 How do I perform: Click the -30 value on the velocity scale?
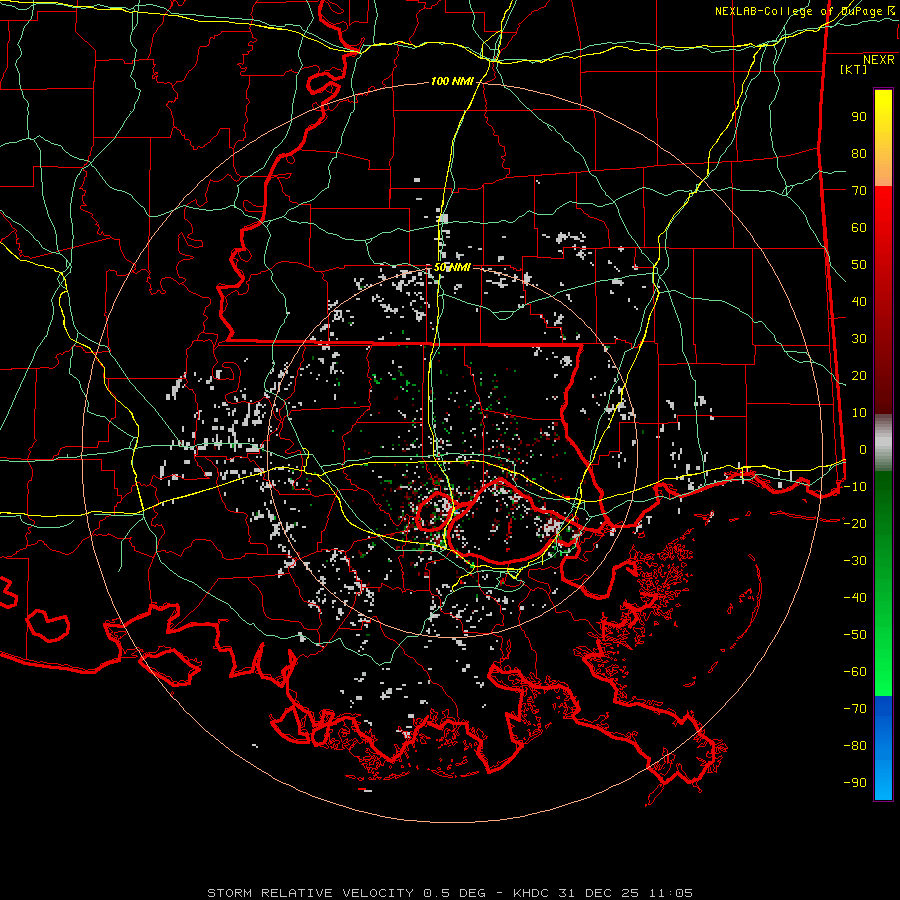point(855,561)
